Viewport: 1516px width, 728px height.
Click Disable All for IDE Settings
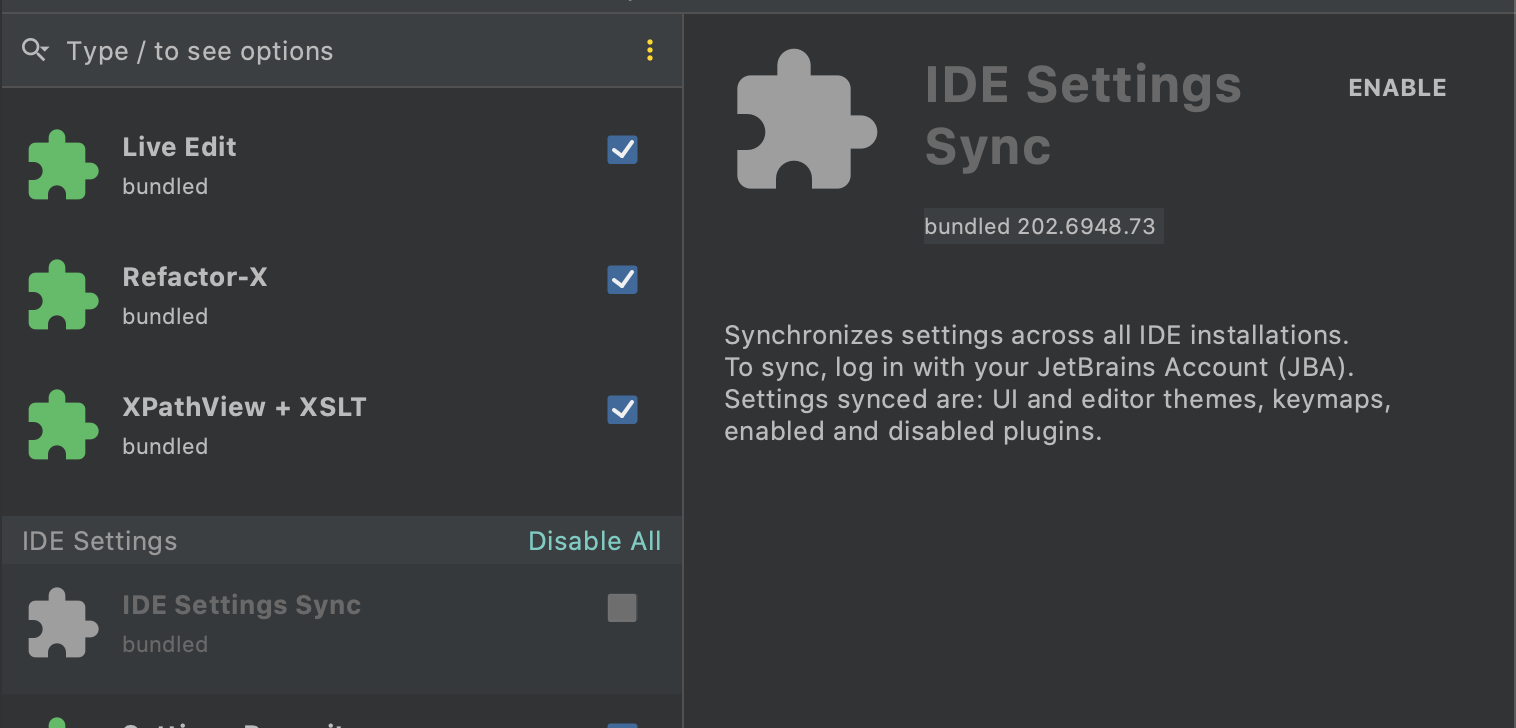(x=594, y=541)
